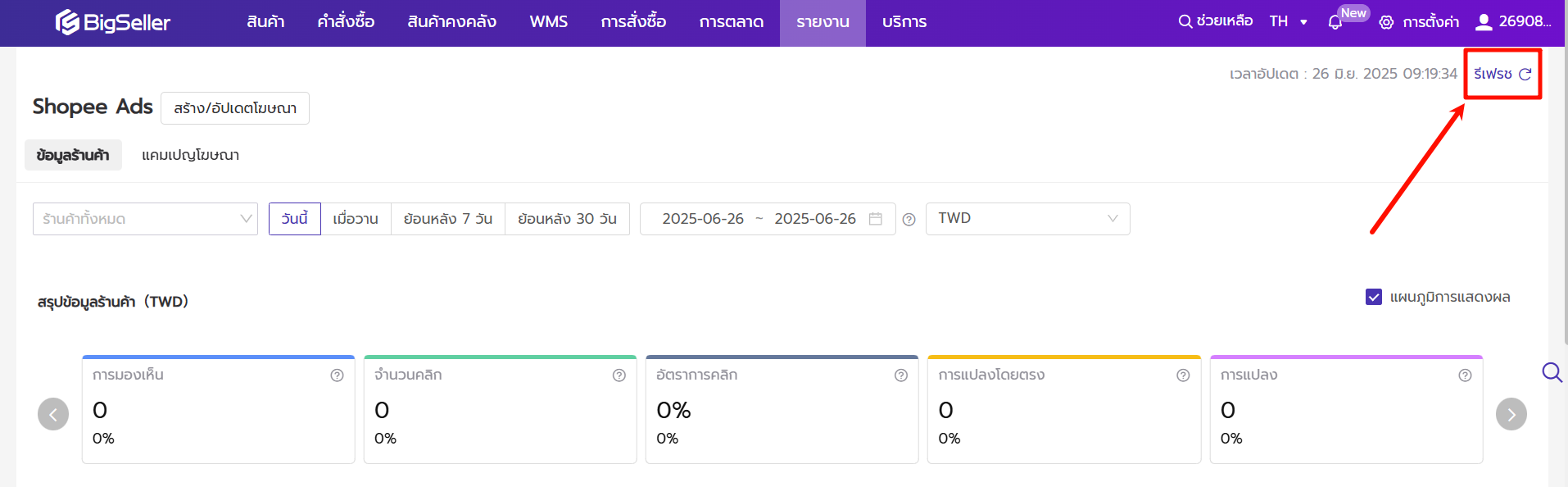
Task: Click the settings gear icon
Action: click(x=1386, y=22)
